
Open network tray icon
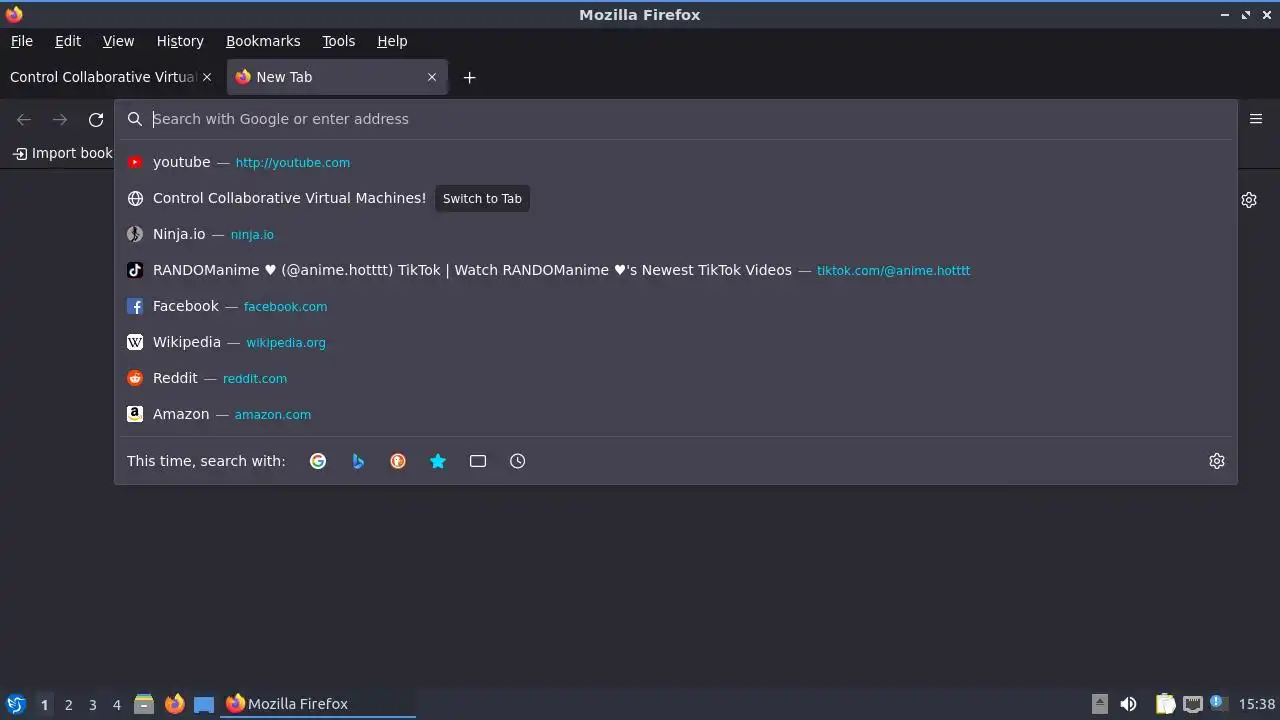[1192, 704]
